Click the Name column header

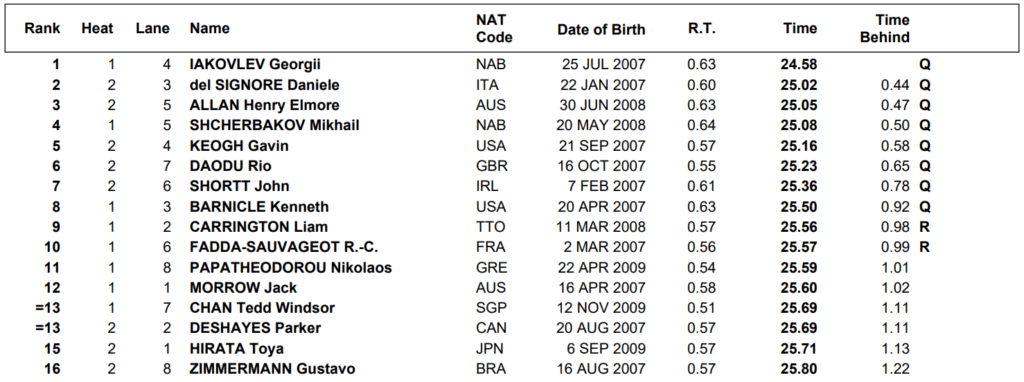coord(210,29)
